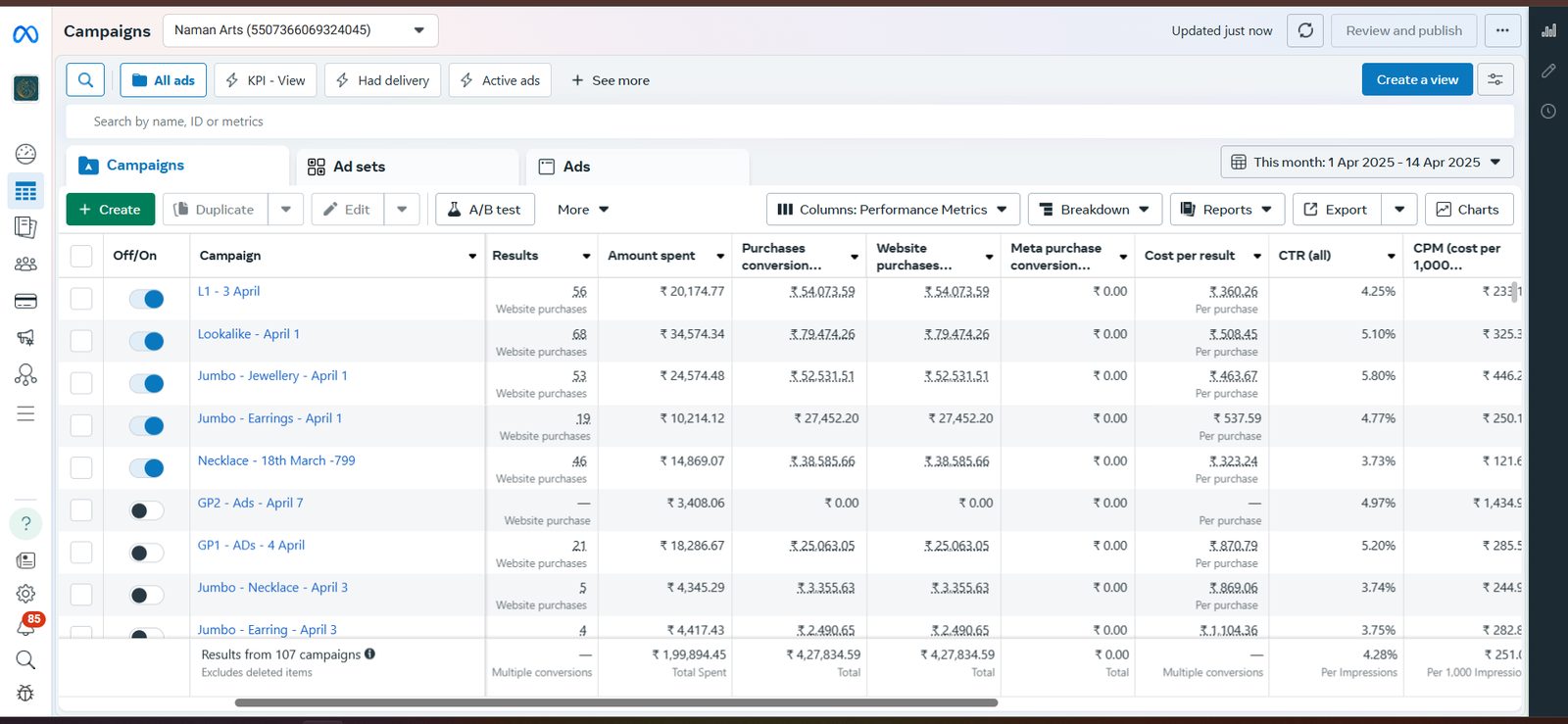Expand Columns: Performance Metrics dropdown

point(893,210)
